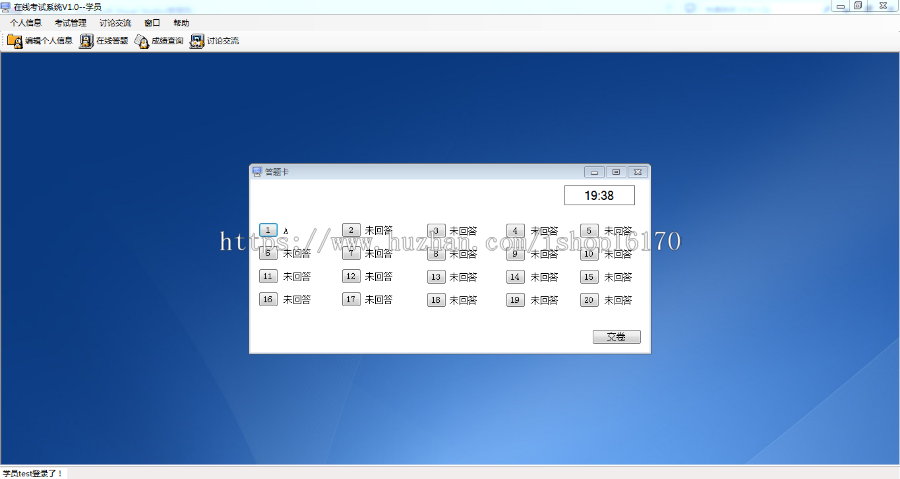Submit the exam with the 交卷 button
The height and width of the screenshot is (479, 900).
coord(616,337)
